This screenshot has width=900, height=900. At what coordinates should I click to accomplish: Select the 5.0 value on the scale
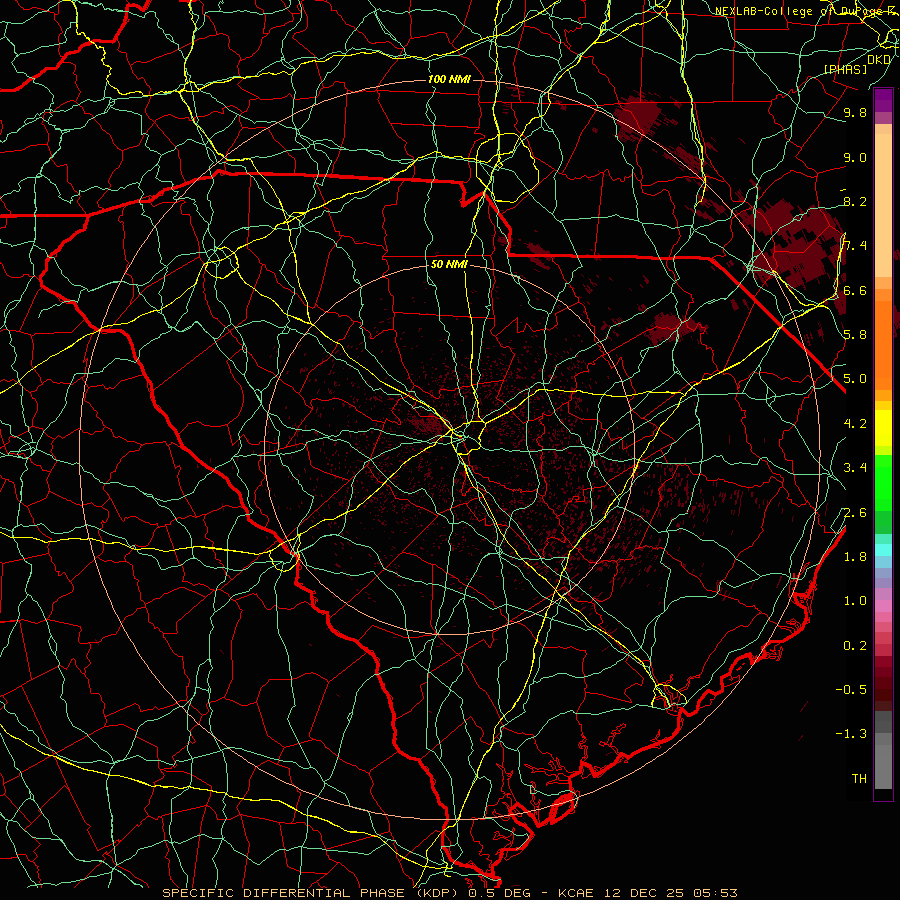pyautogui.click(x=855, y=379)
